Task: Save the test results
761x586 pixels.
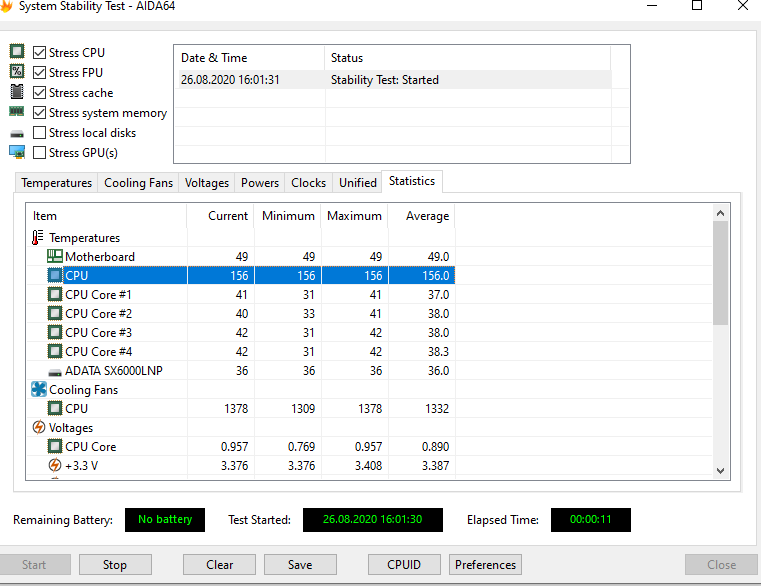Action: pyautogui.click(x=300, y=565)
